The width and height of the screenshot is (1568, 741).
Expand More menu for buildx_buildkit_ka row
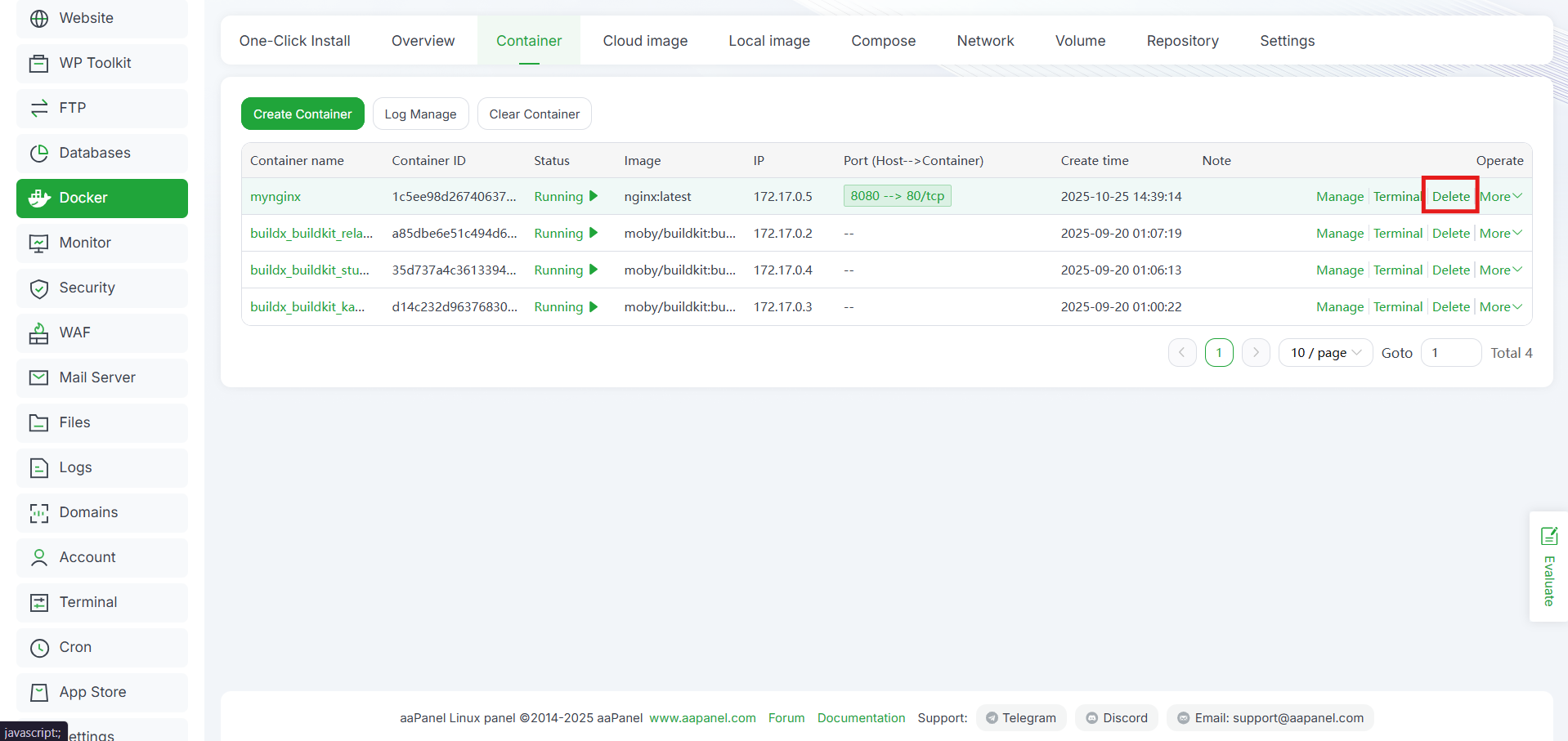point(1501,306)
